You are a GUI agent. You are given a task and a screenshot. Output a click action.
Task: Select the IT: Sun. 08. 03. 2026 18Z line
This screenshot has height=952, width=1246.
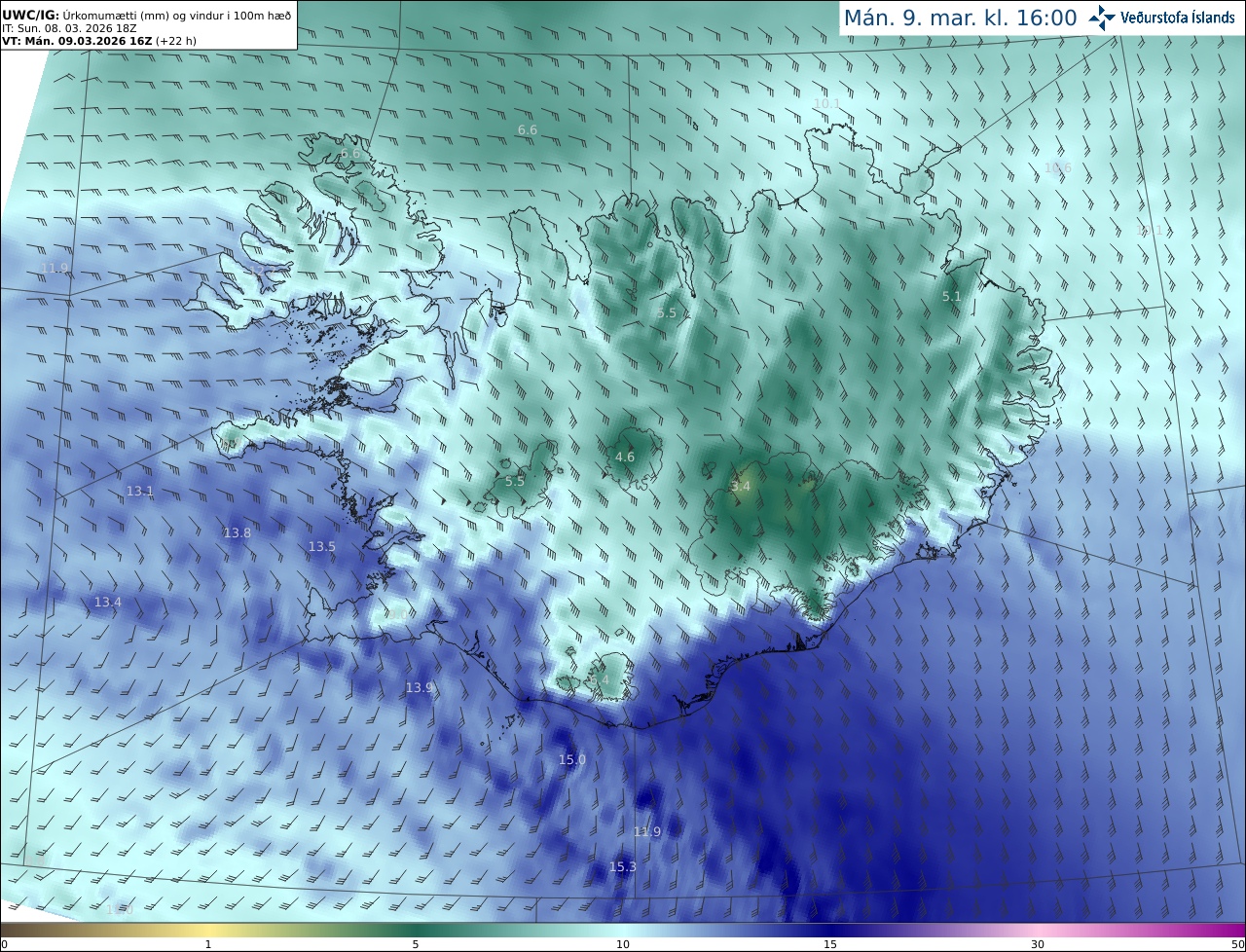69,27
